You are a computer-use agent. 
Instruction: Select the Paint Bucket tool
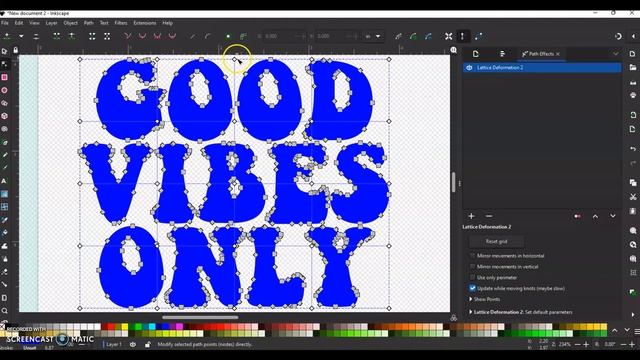pos(4,233)
